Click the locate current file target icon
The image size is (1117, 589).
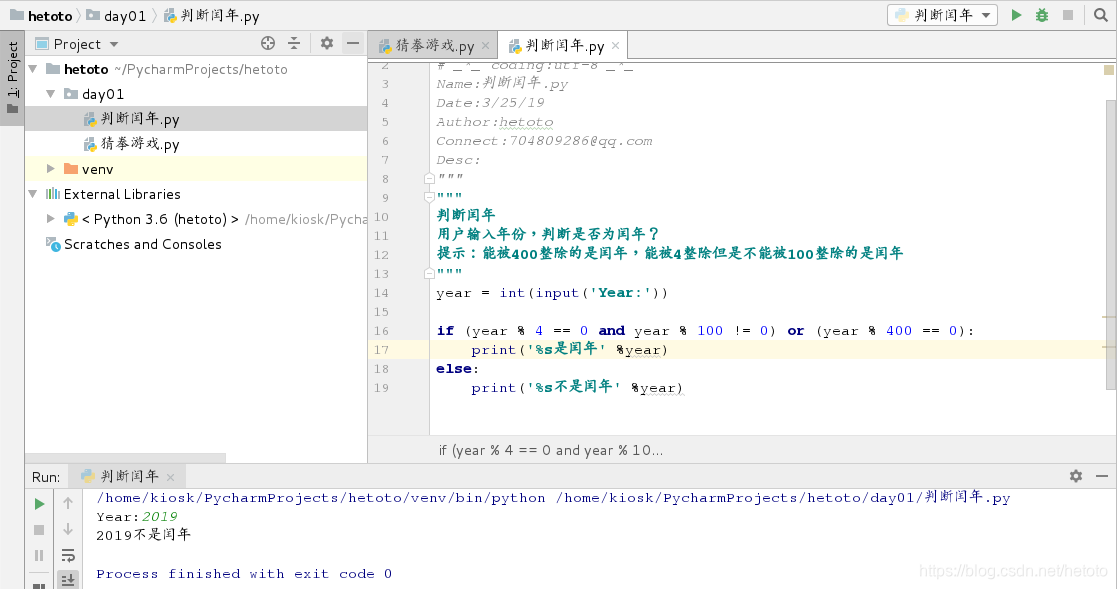(268, 43)
